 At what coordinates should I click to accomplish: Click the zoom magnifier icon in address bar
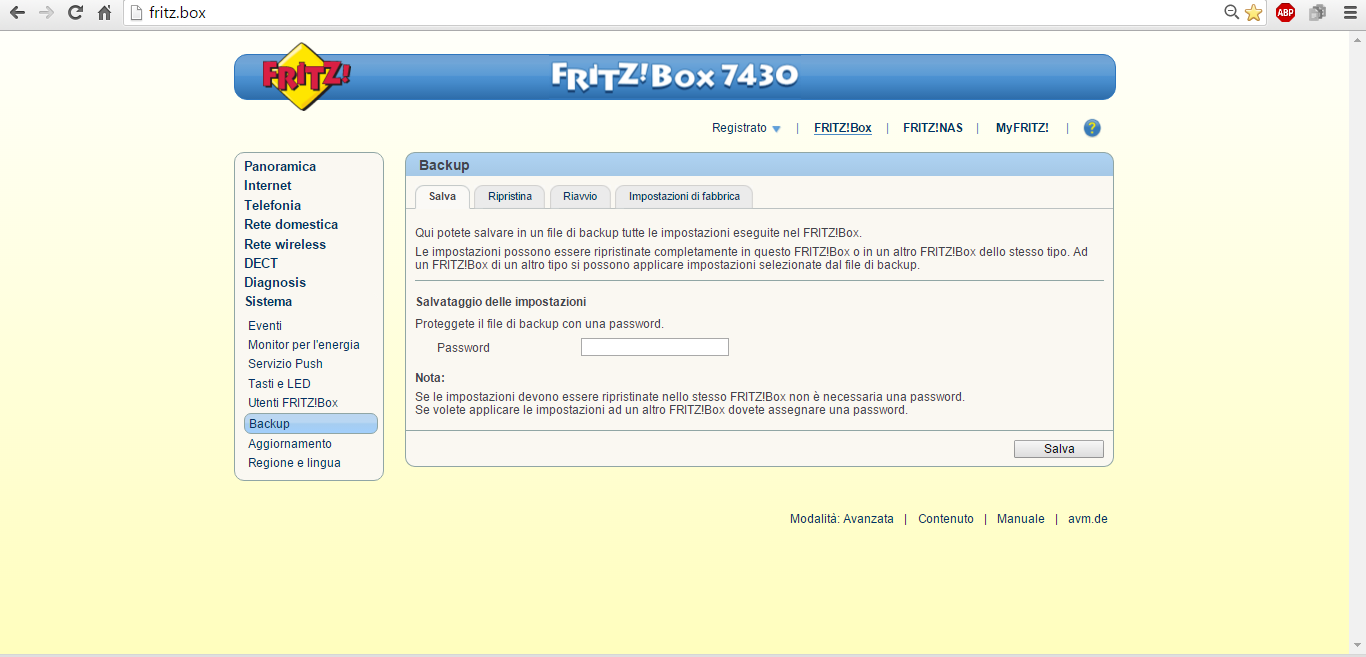click(x=1232, y=13)
